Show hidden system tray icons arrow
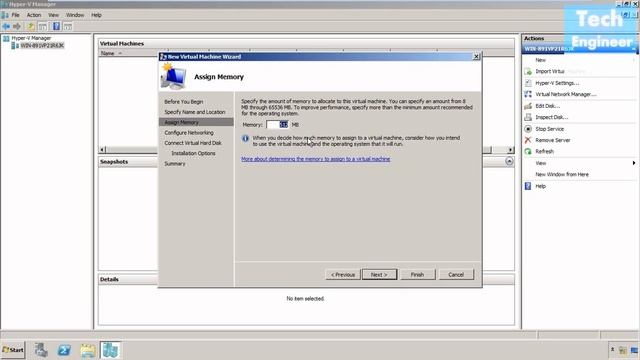Image resolution: width=640 pixels, height=360 pixels. pos(612,349)
